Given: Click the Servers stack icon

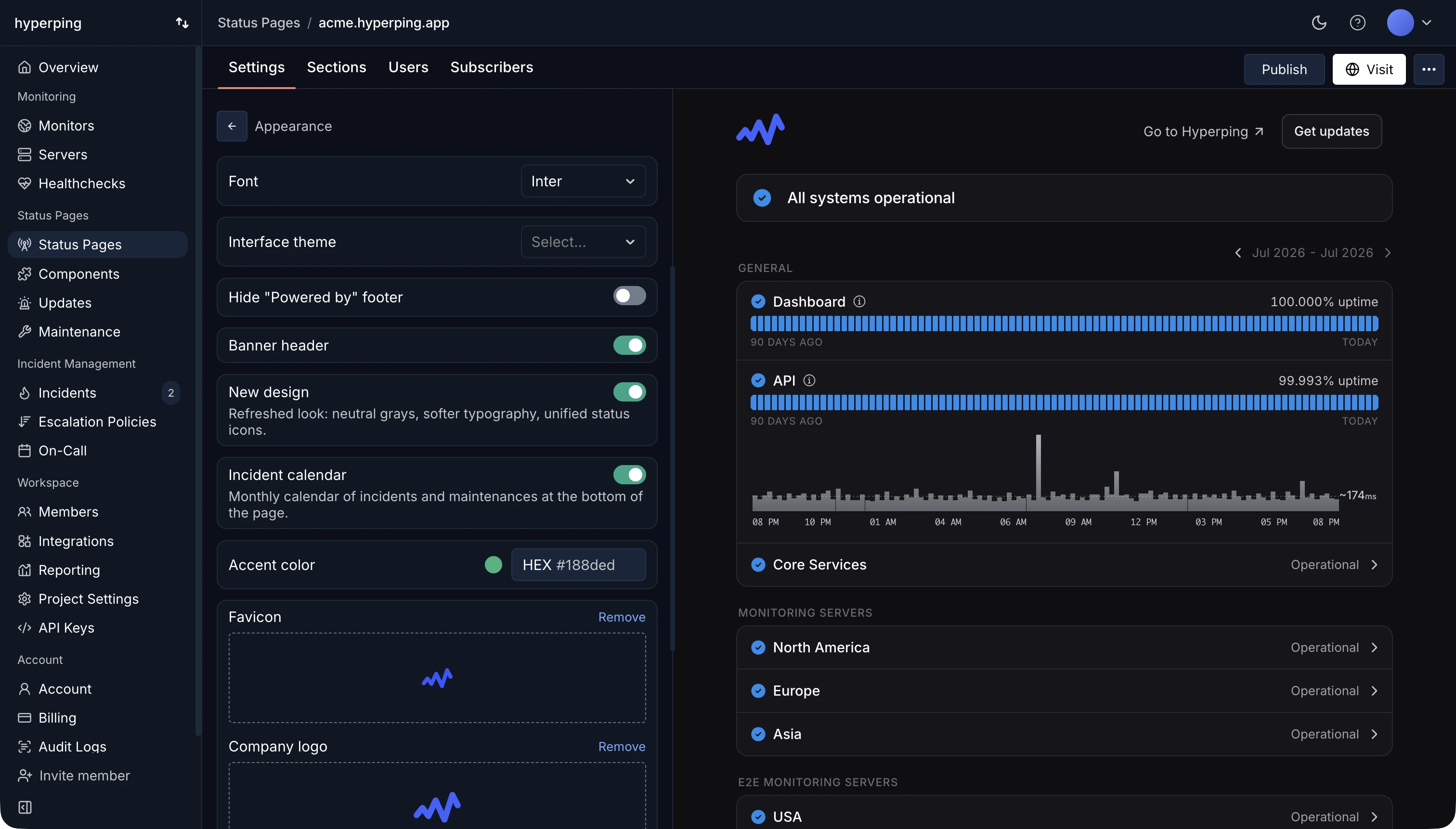Looking at the screenshot, I should click(x=25, y=155).
